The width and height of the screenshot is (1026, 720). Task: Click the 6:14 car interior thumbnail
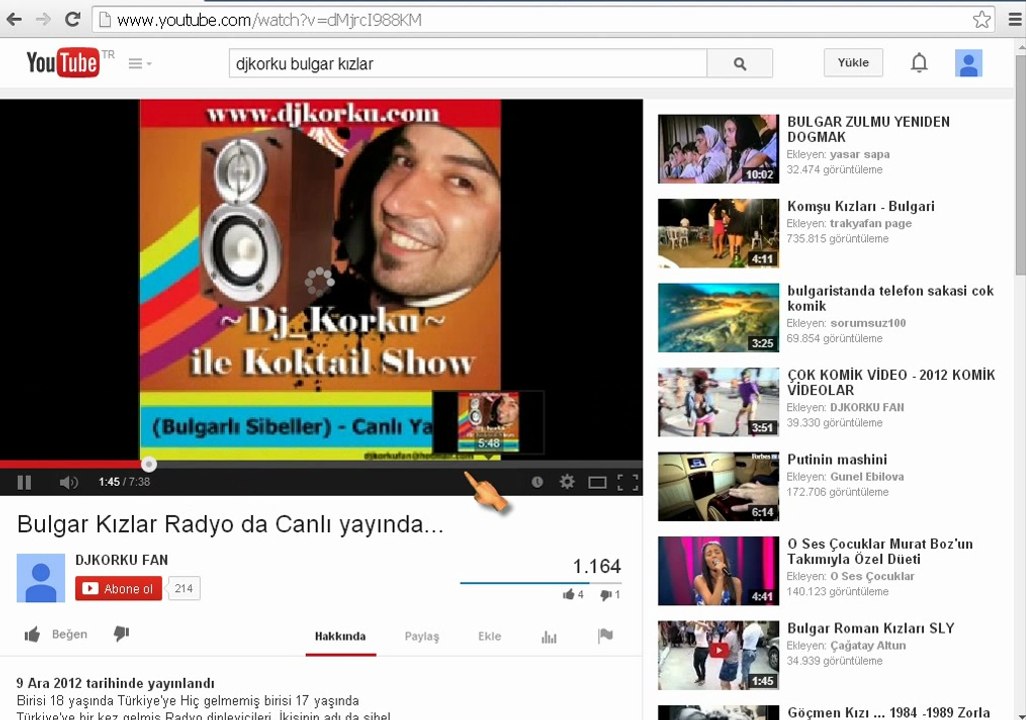coord(718,486)
